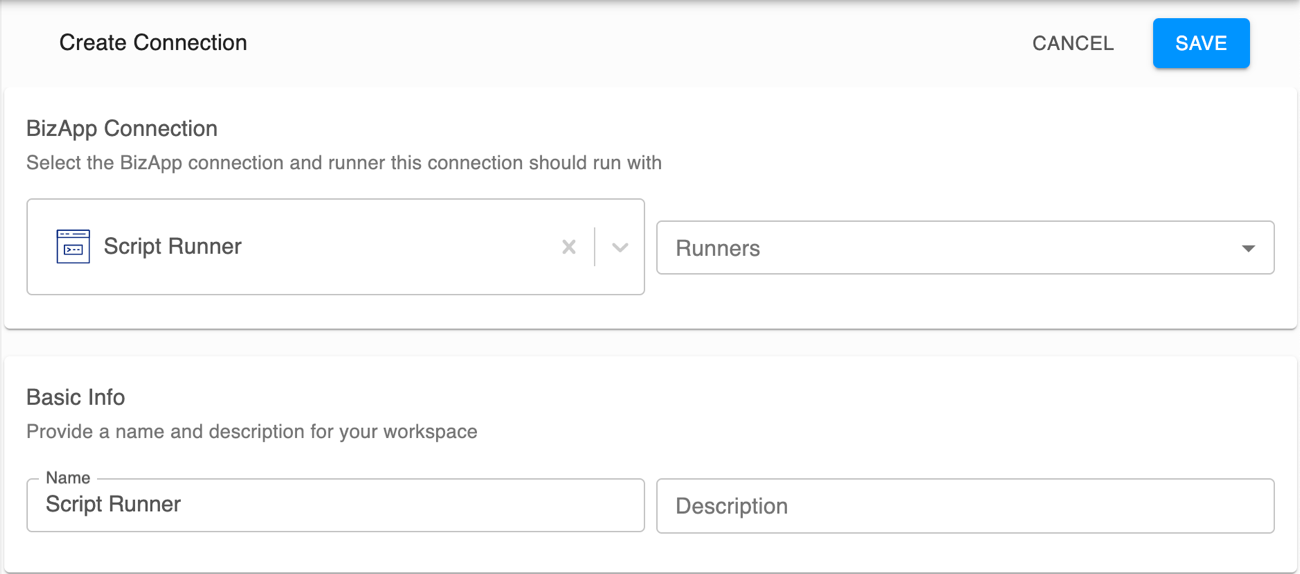Screen dimensions: 1300x574
Task: Click the 'Provide a name and description' helper text
Action: click(x=252, y=432)
